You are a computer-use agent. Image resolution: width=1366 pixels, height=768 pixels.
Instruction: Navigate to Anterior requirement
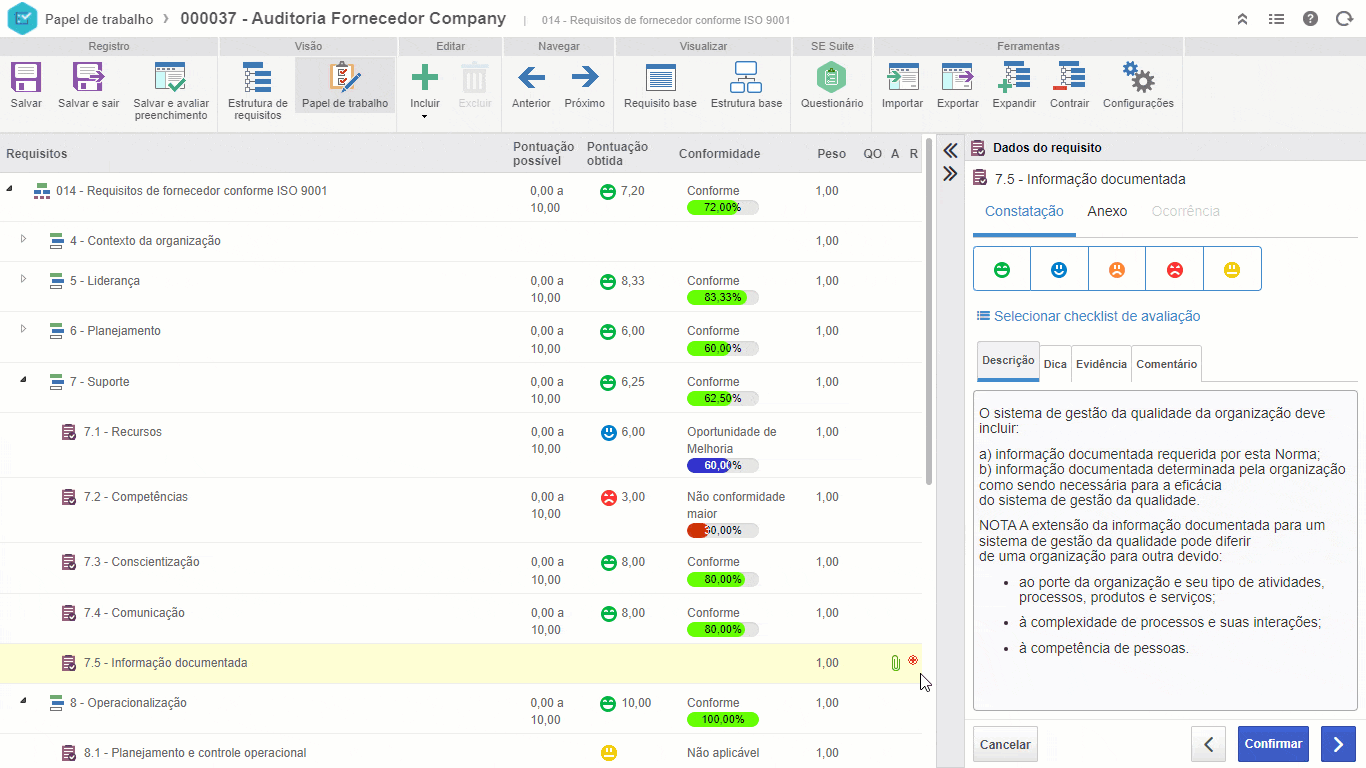(531, 85)
